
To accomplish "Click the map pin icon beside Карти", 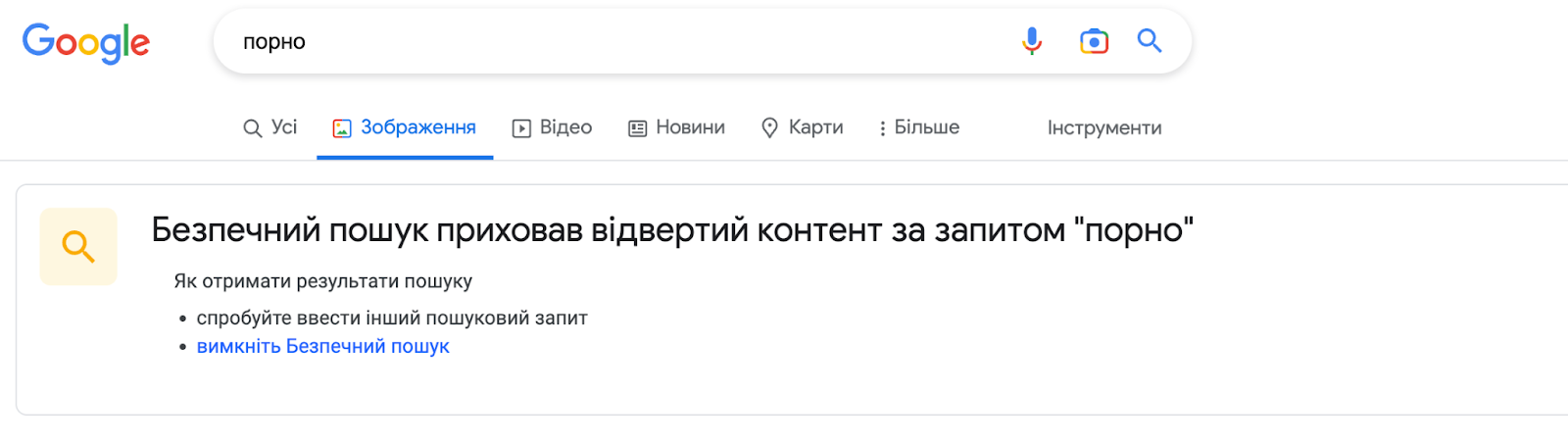I will 770,128.
